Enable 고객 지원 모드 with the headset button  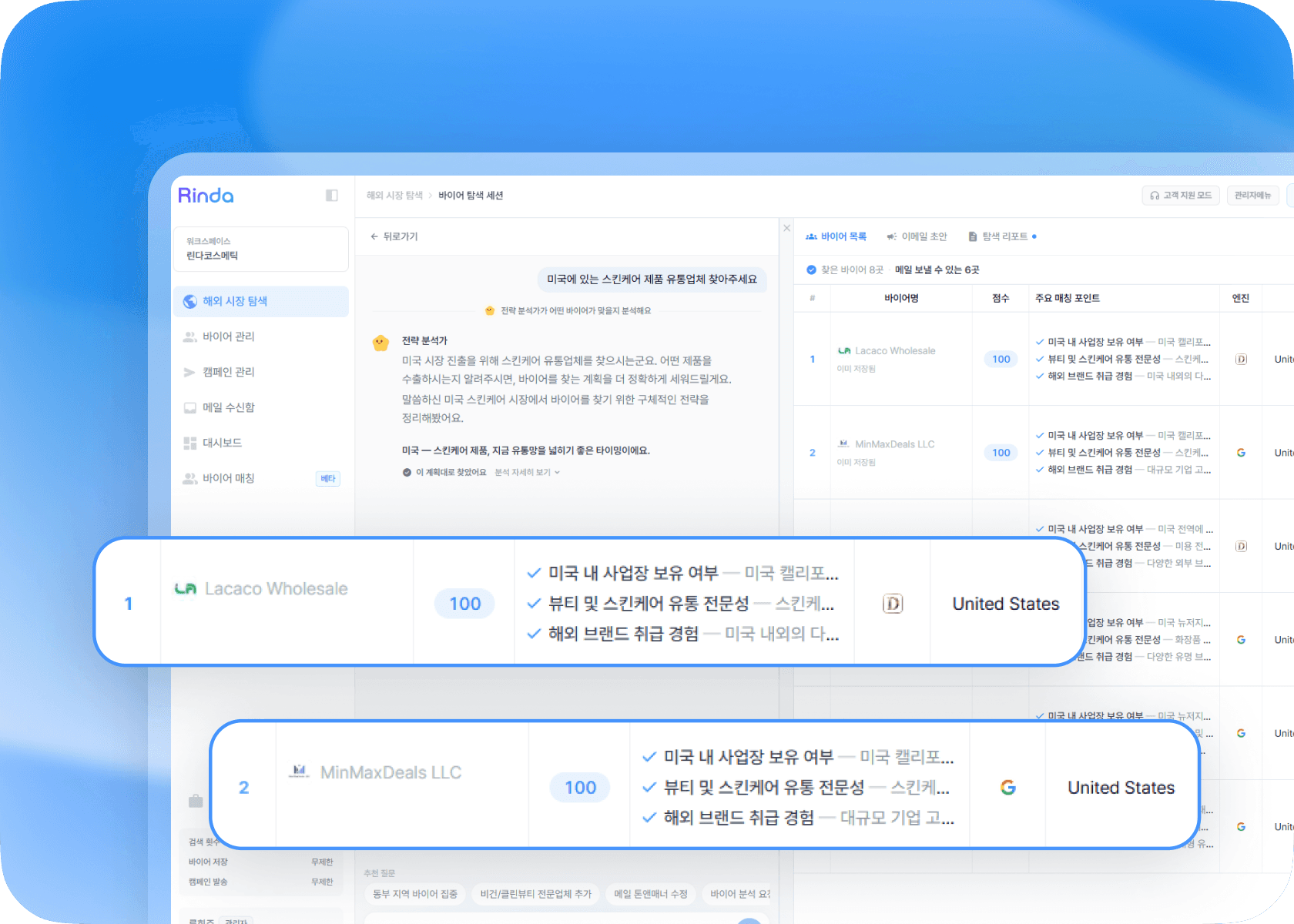[x=1181, y=196]
